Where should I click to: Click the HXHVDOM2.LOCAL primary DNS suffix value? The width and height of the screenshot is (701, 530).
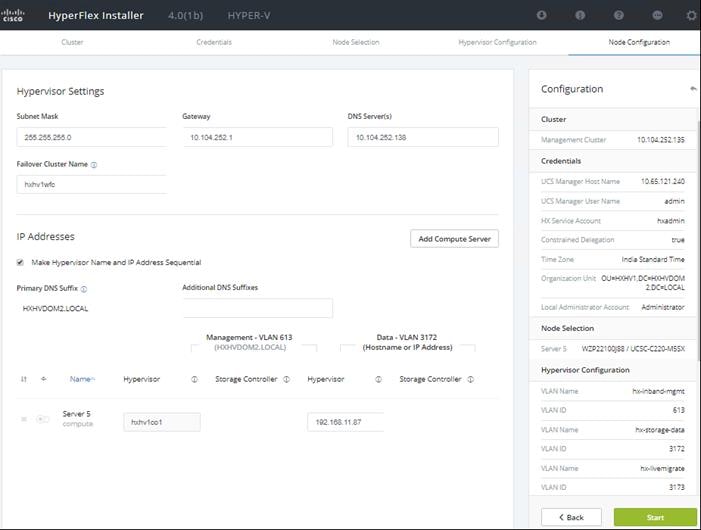[55, 308]
